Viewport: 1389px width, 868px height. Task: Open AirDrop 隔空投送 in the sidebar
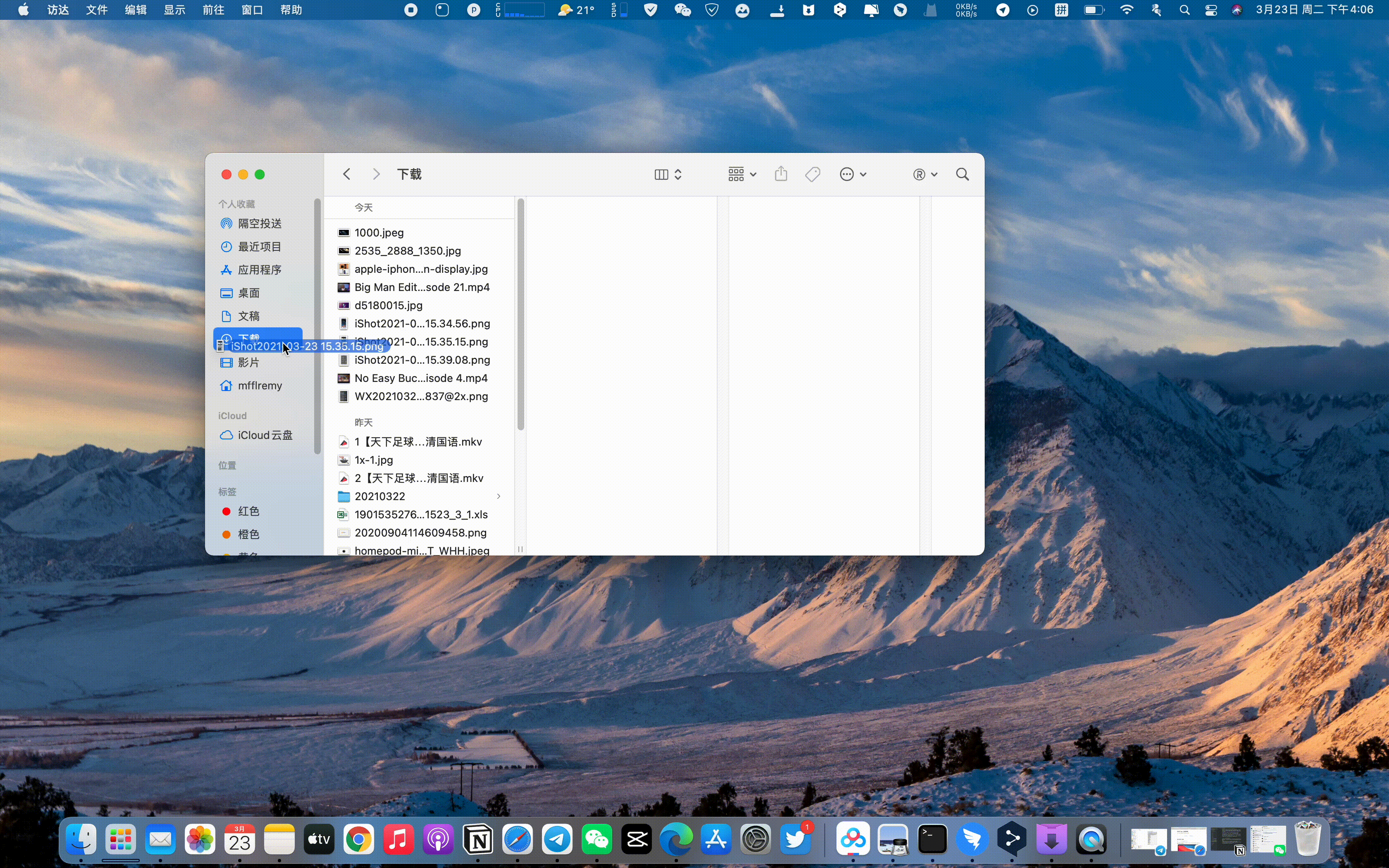click(x=260, y=223)
